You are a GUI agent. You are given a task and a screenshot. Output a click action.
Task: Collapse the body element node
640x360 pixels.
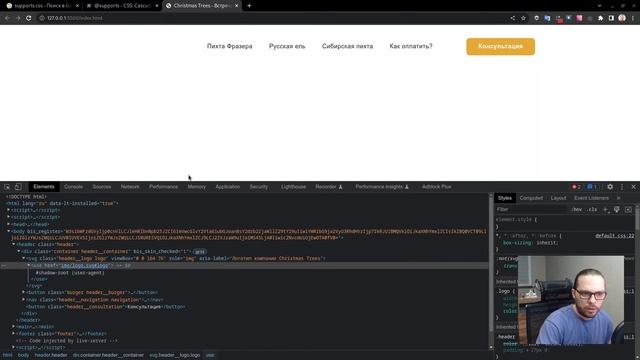point(9,231)
